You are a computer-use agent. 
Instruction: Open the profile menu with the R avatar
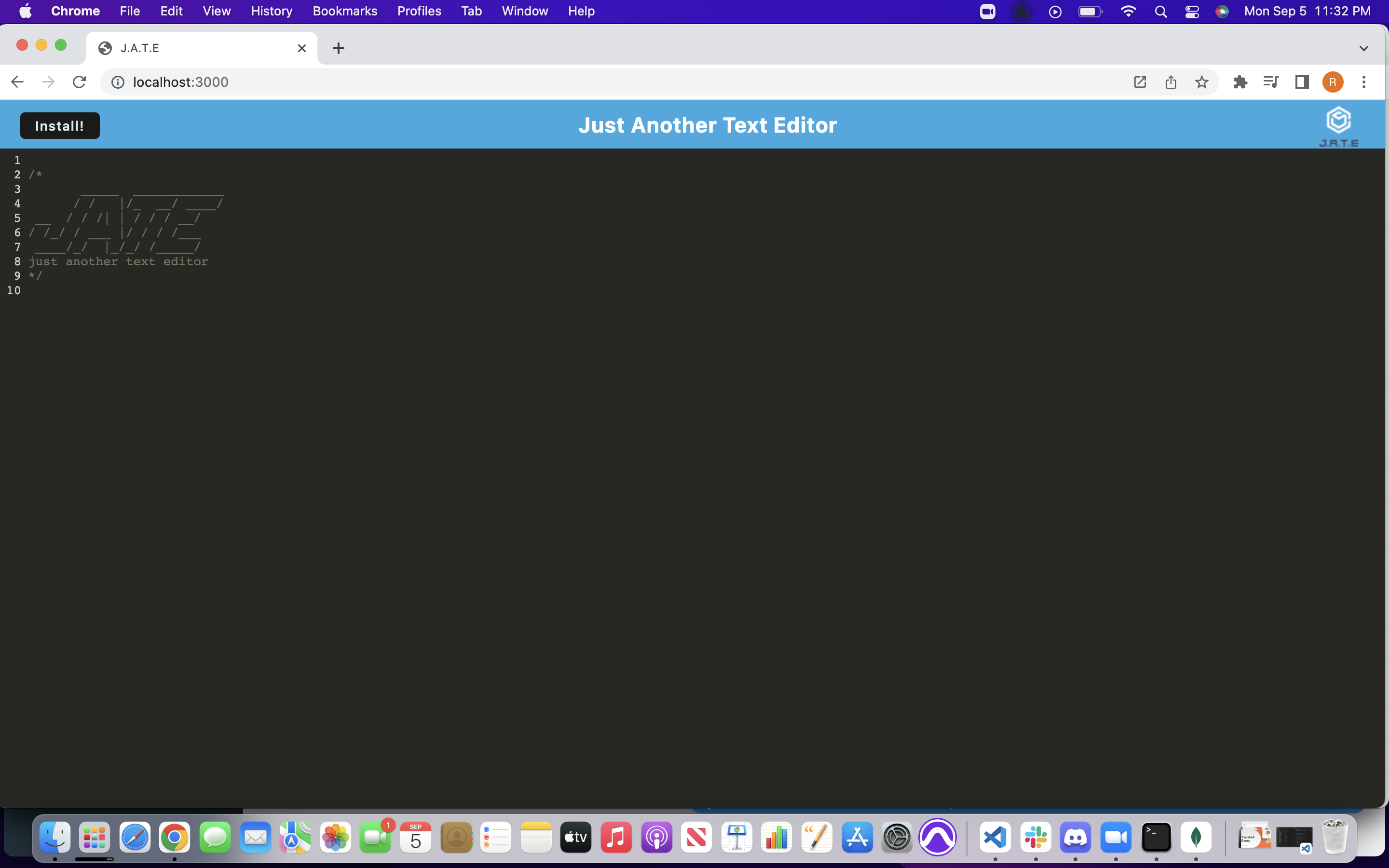coord(1333,81)
